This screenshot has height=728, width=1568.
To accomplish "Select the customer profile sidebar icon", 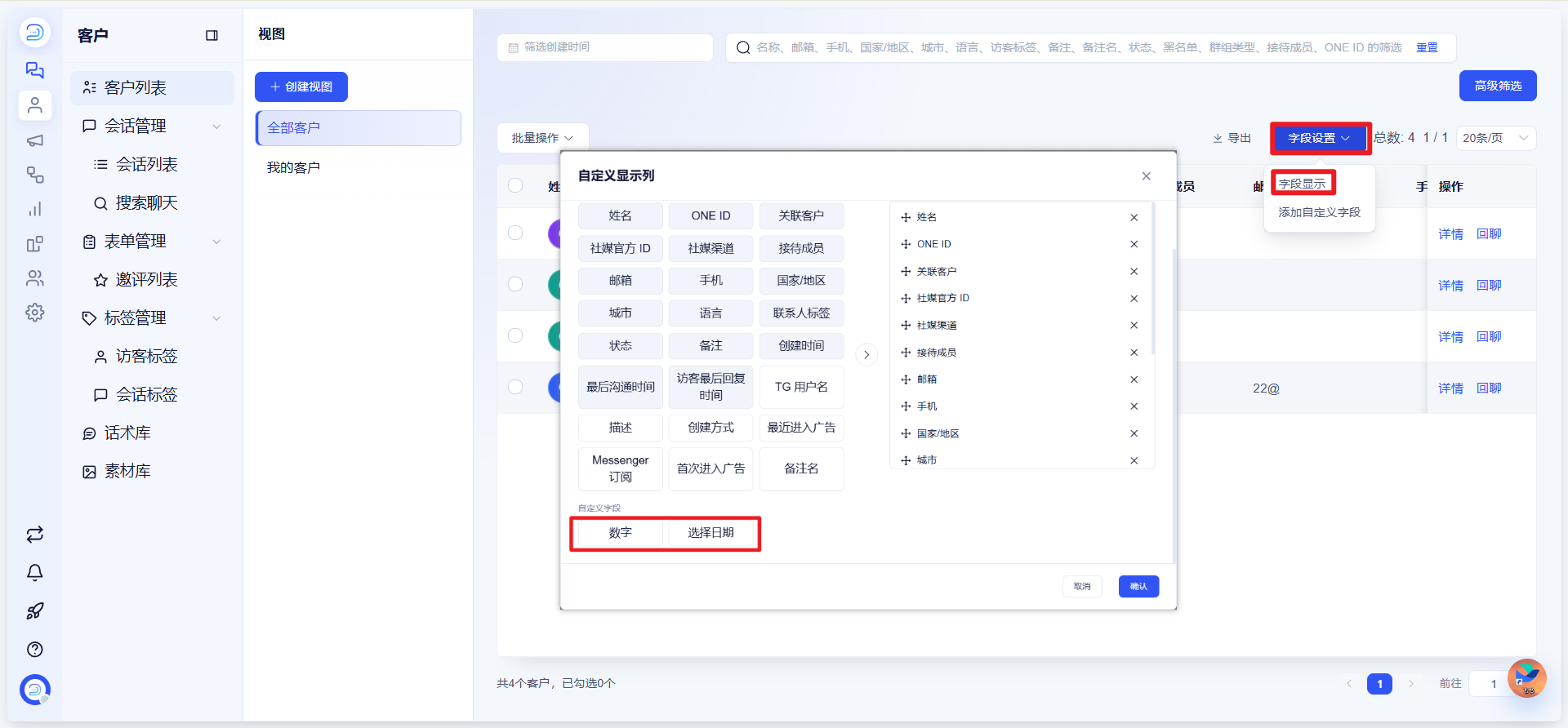I will pos(34,105).
